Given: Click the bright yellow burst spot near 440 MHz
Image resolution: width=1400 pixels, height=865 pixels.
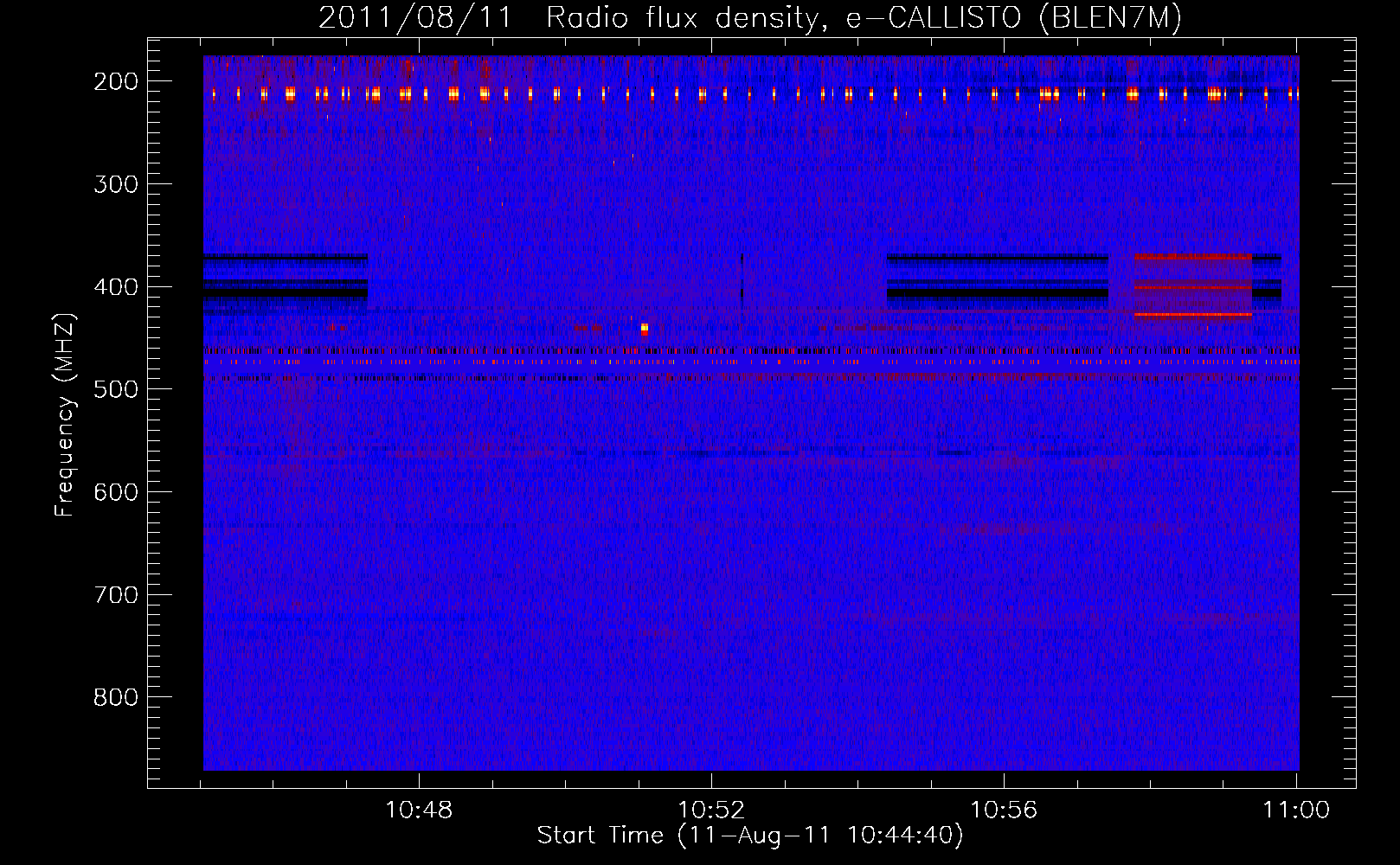Looking at the screenshot, I should tap(645, 329).
